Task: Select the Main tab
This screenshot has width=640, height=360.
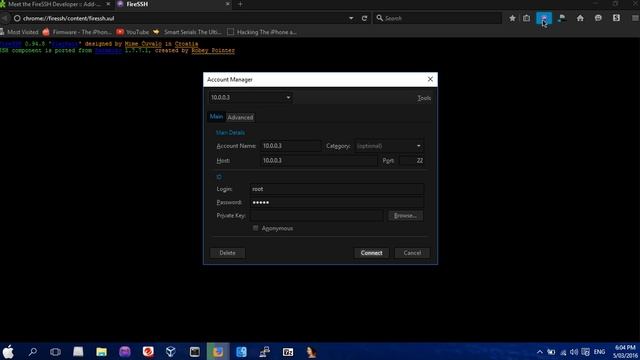Action: [216, 117]
